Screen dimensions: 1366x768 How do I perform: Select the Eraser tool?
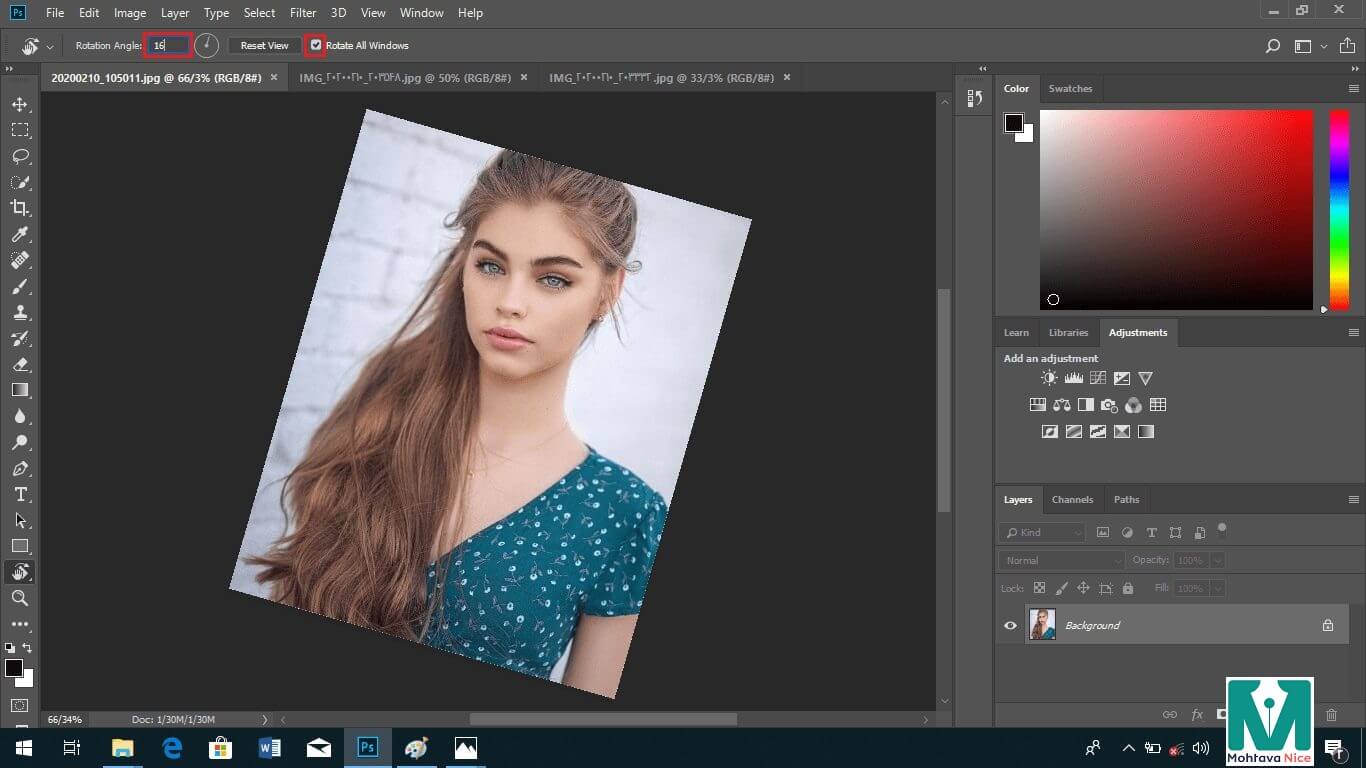click(20, 364)
